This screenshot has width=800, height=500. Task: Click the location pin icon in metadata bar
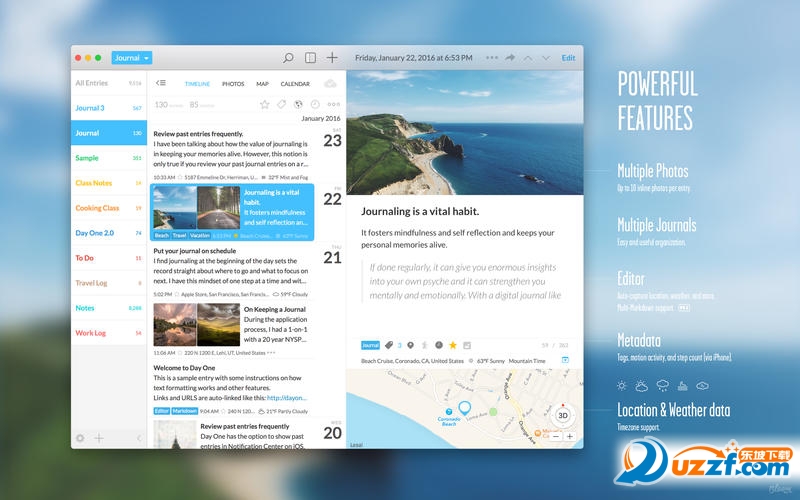pyautogui.click(x=410, y=345)
